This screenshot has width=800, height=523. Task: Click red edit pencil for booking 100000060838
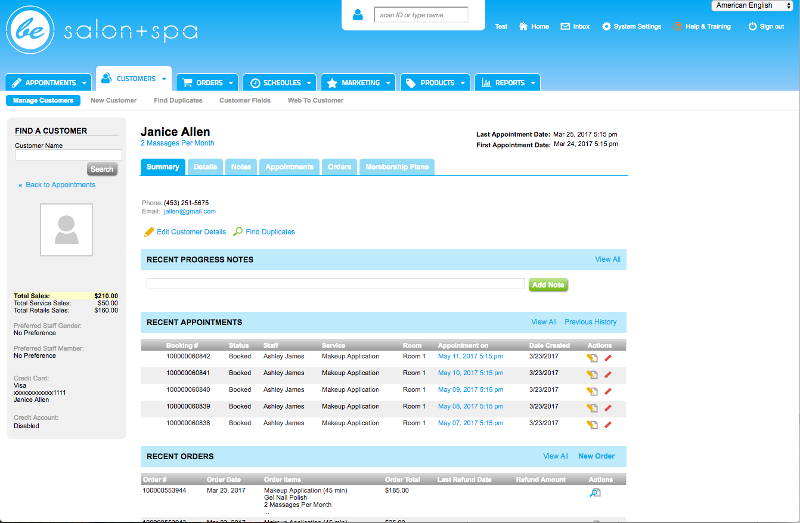(x=608, y=425)
